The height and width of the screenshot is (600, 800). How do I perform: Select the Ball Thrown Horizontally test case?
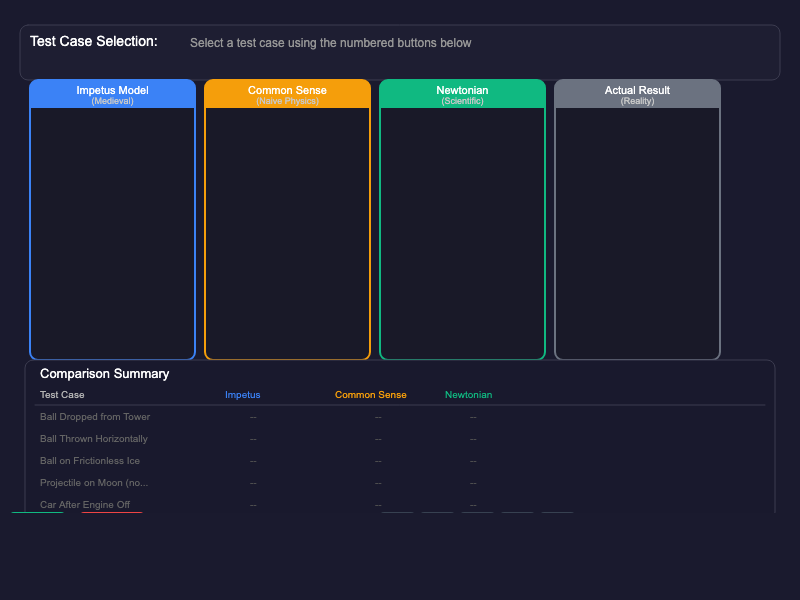[93, 439]
